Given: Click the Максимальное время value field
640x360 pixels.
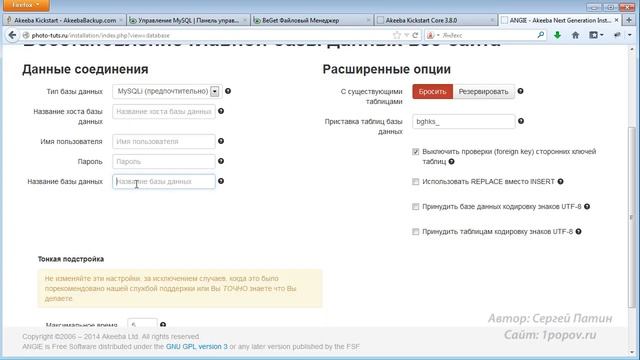Looking at the screenshot, I should [x=142, y=322].
